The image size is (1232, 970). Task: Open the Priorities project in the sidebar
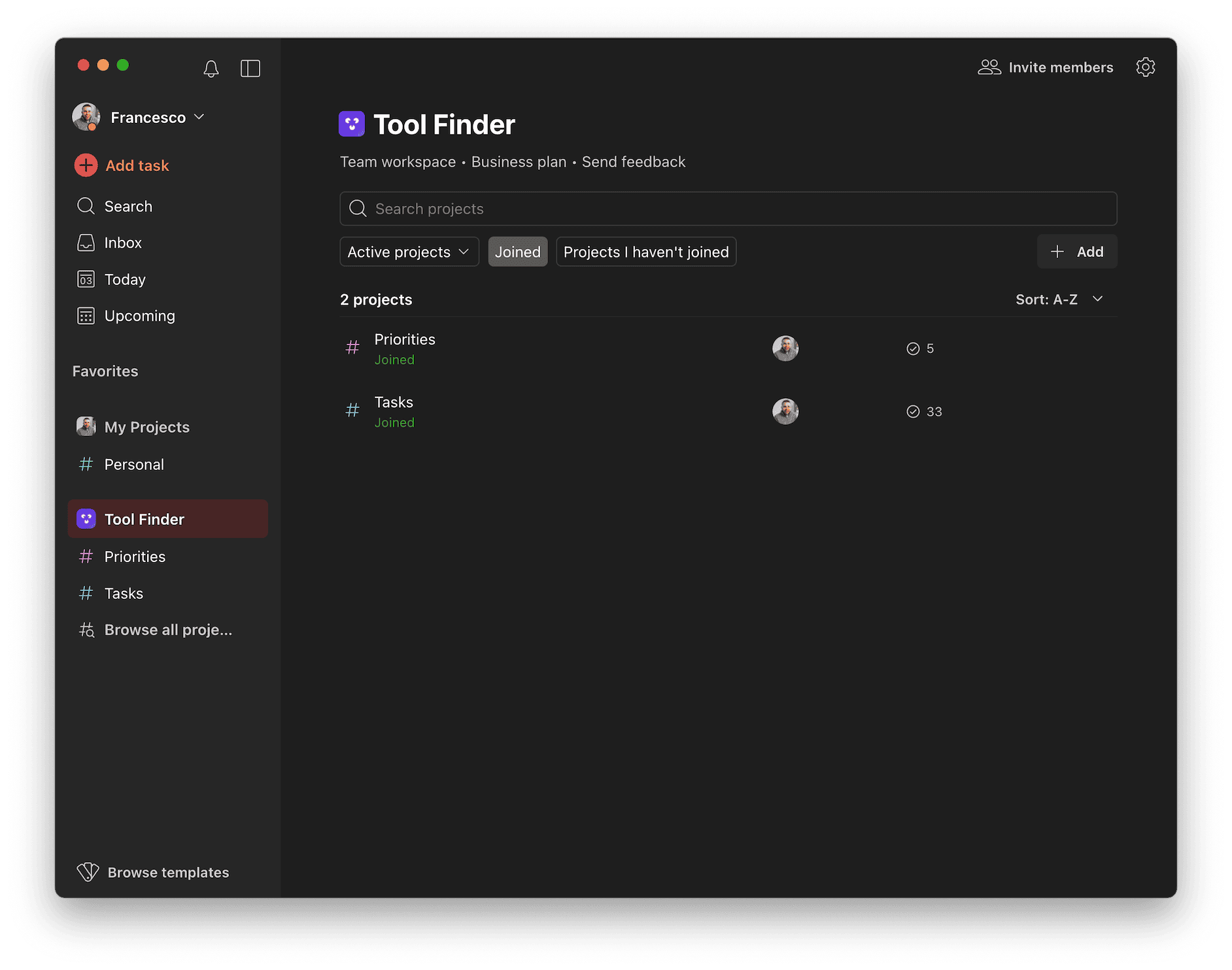pos(134,556)
